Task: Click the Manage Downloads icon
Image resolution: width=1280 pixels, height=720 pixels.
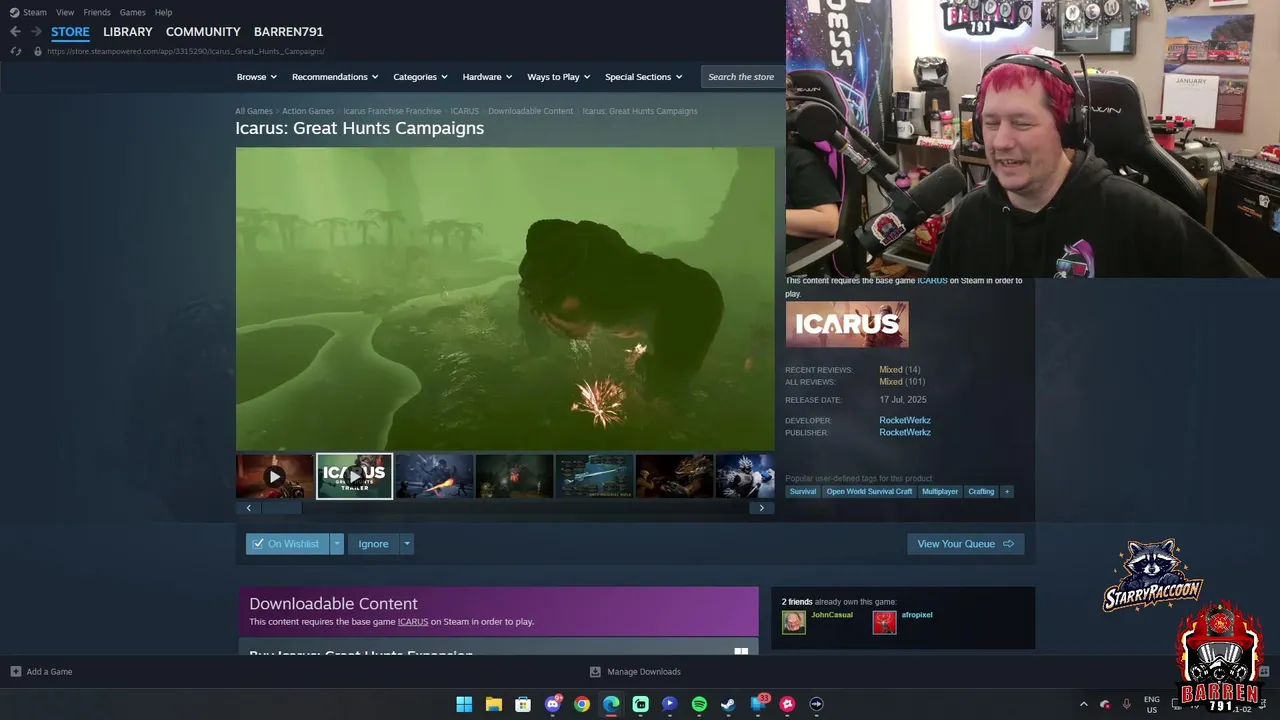Action: [595, 672]
